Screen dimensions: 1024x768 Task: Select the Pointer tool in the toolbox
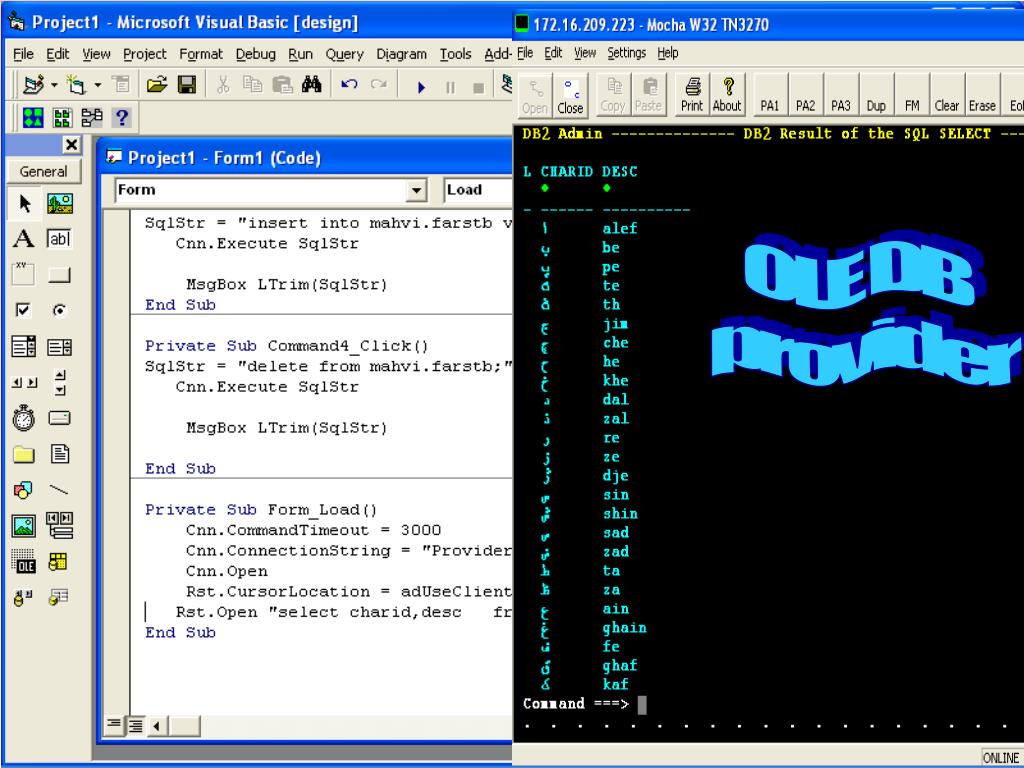[x=25, y=204]
